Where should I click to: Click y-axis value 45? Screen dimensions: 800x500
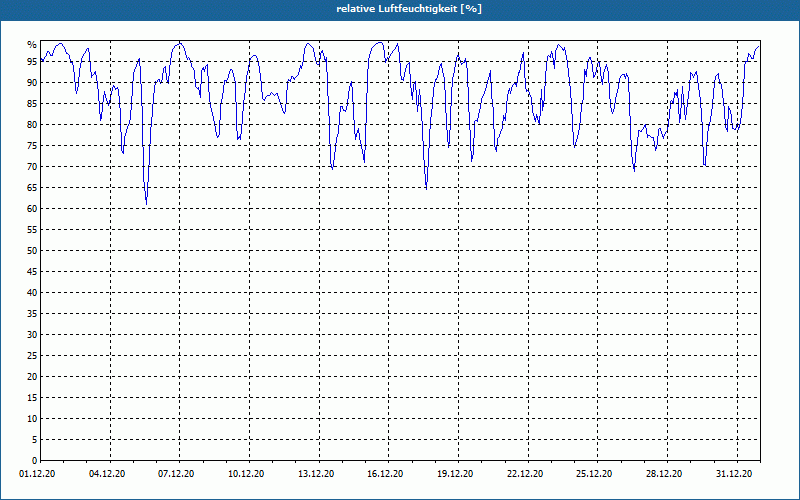[32, 272]
